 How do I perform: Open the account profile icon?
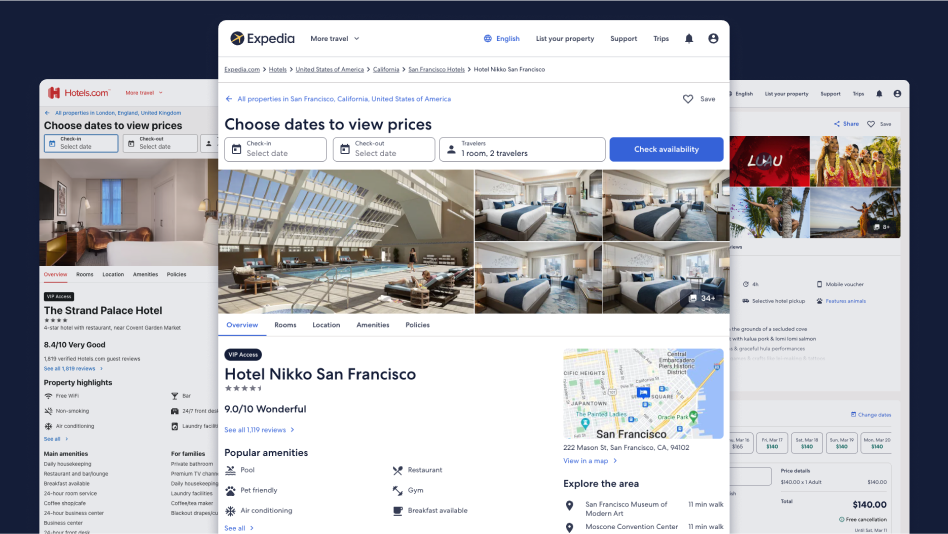tap(713, 38)
